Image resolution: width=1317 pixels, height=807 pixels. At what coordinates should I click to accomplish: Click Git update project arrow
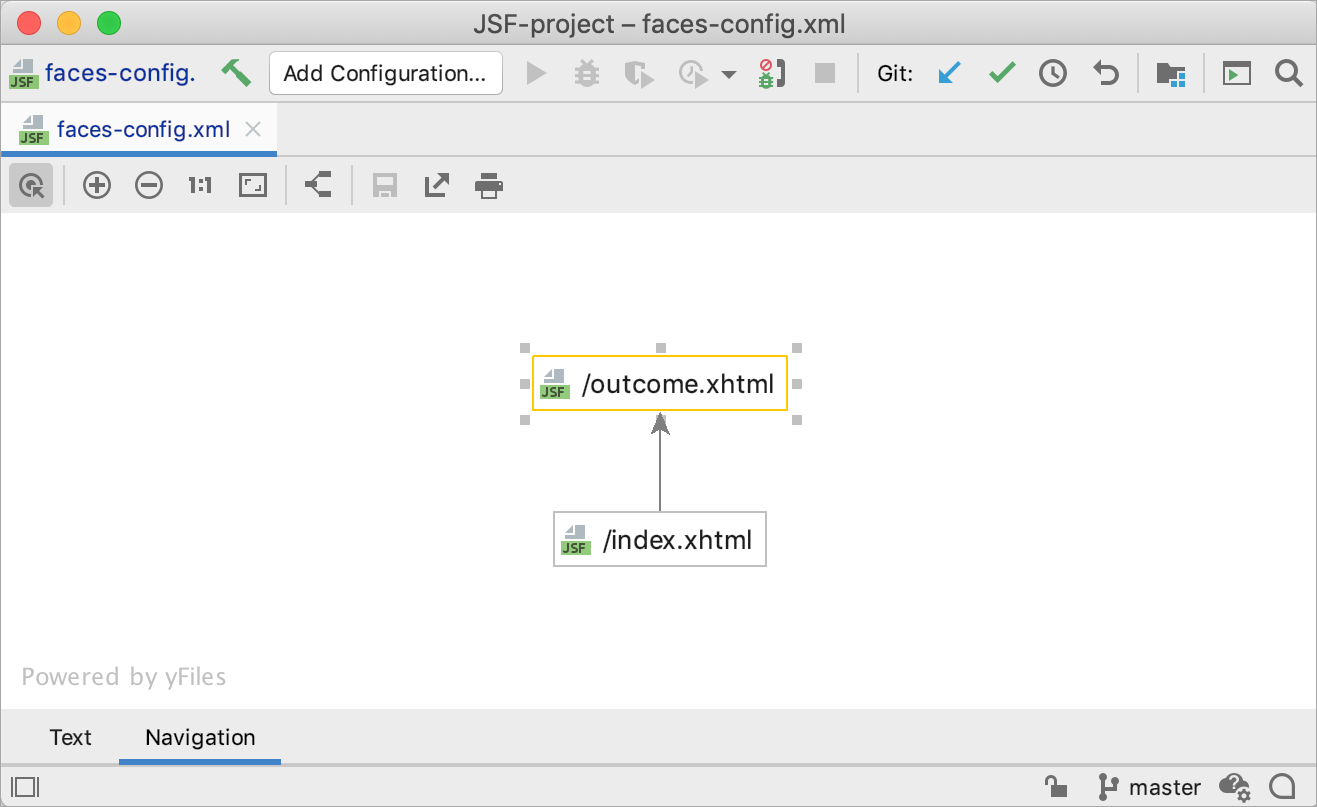tap(949, 73)
